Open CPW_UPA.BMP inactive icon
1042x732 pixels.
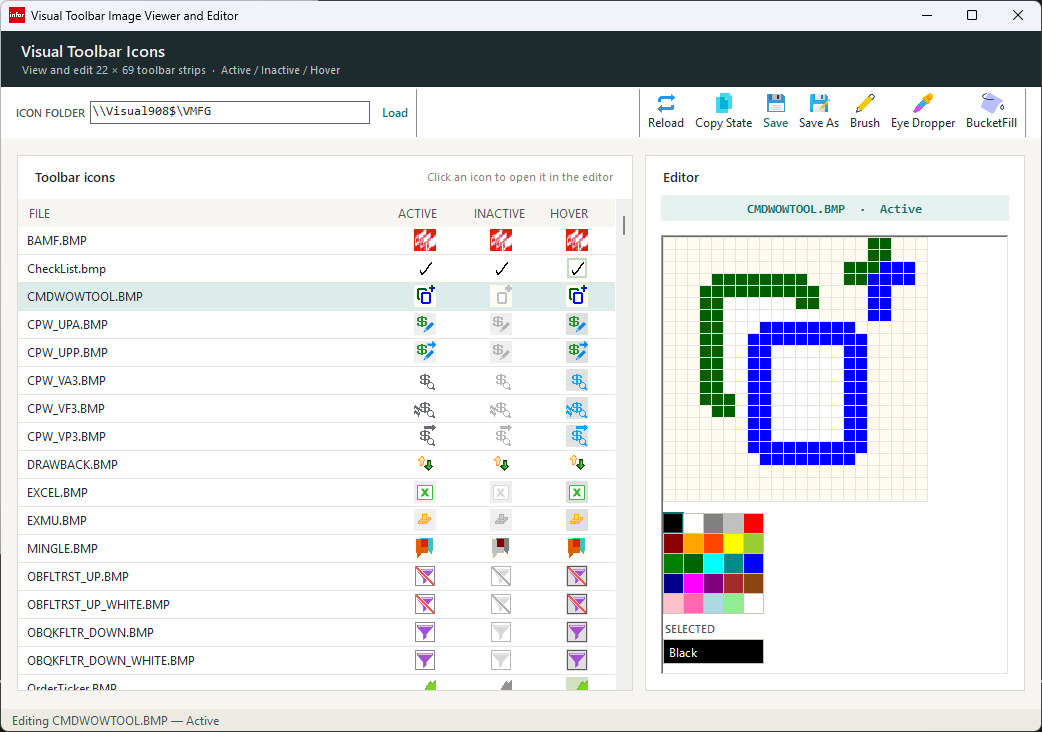coord(500,324)
